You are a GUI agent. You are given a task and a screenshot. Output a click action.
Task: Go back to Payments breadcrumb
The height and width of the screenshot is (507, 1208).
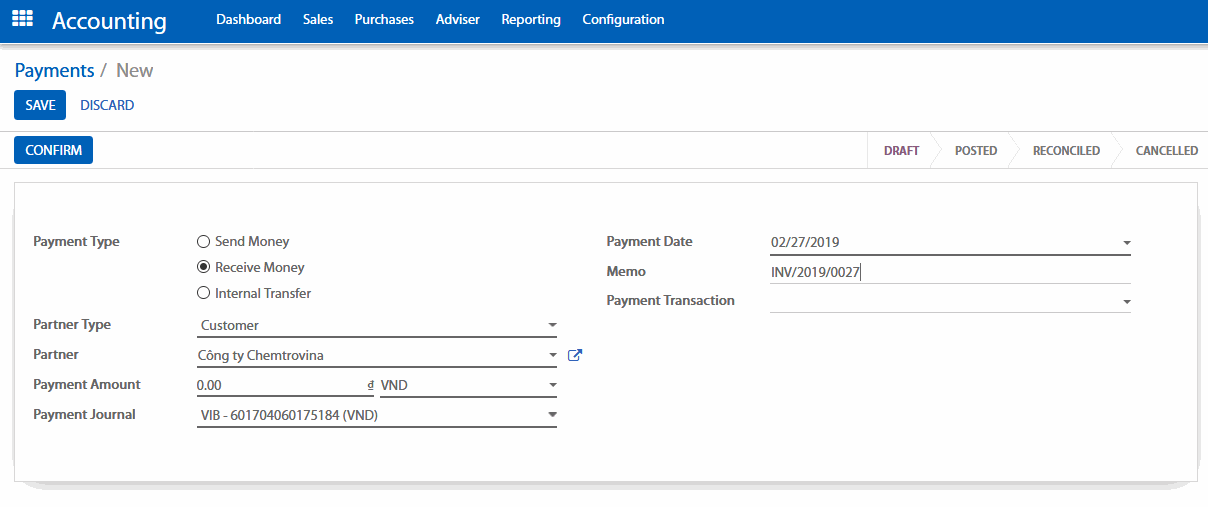pyautogui.click(x=54, y=70)
